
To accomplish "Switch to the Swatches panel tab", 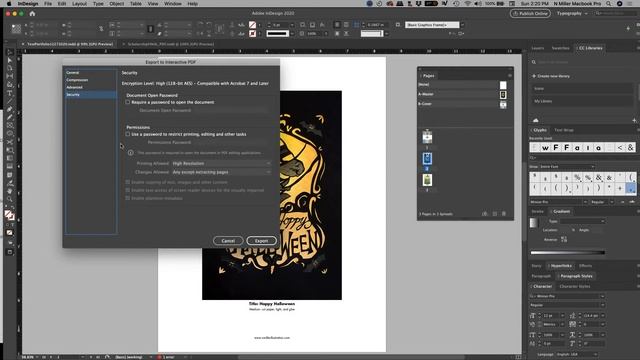I will click(x=560, y=48).
